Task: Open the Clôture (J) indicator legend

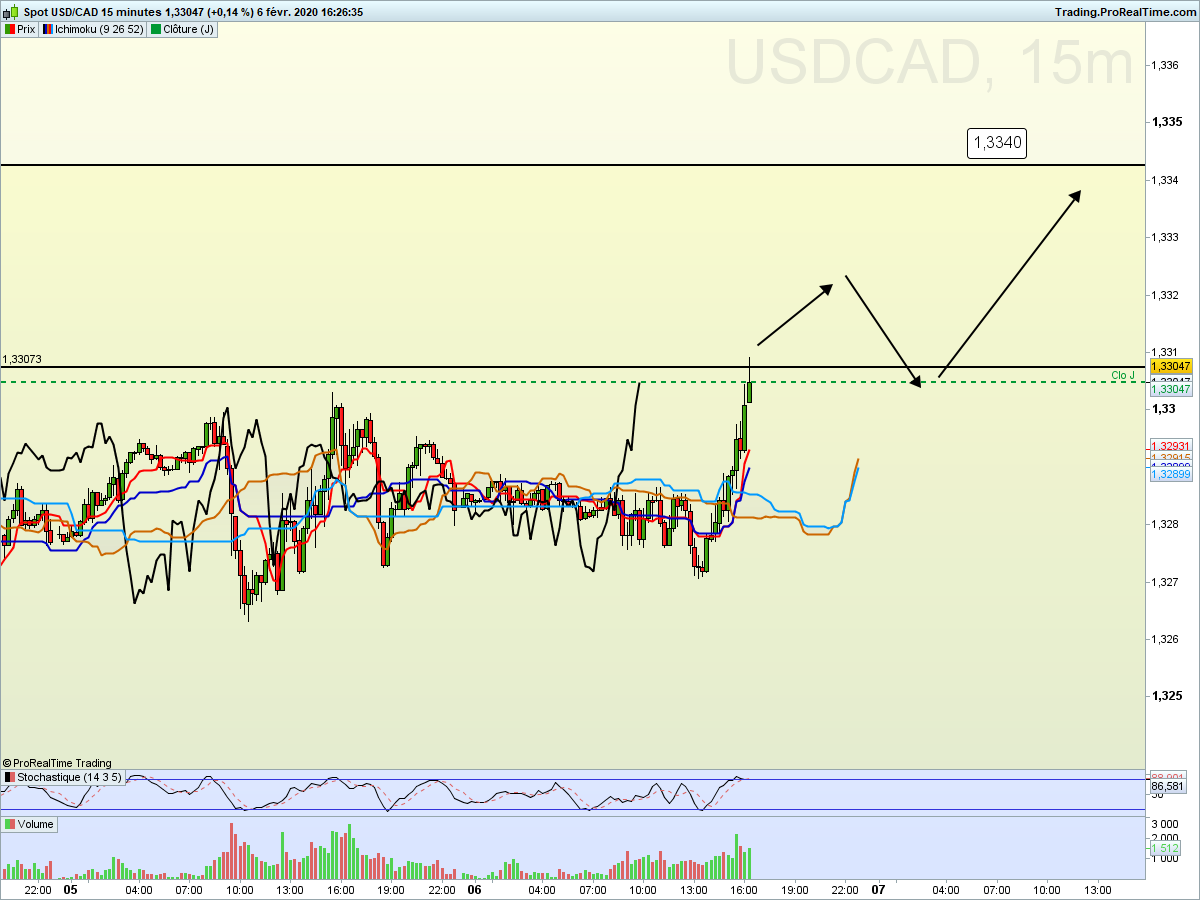Action: [182, 29]
